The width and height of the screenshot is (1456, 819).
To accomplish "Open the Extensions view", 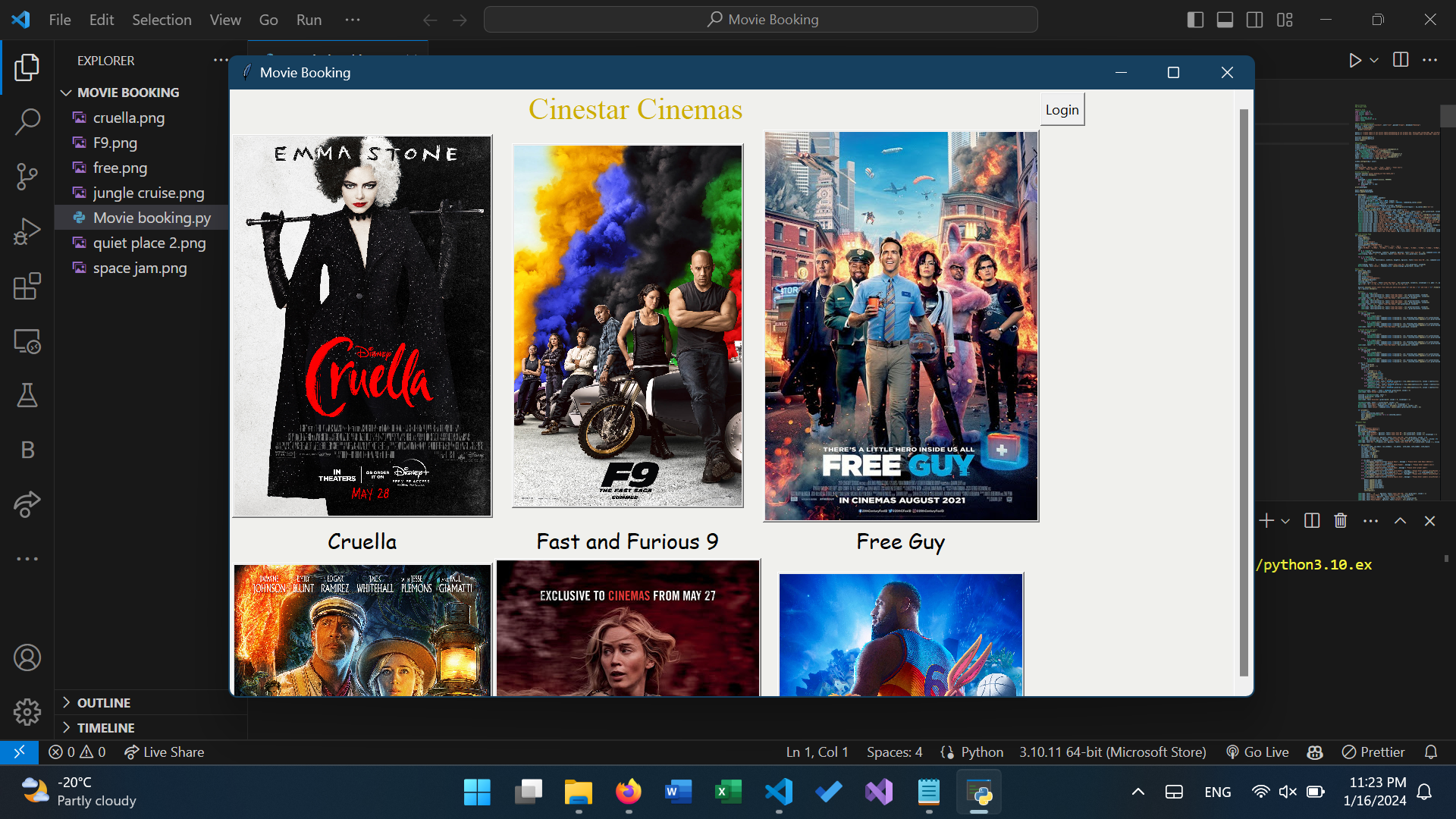I will [27, 287].
